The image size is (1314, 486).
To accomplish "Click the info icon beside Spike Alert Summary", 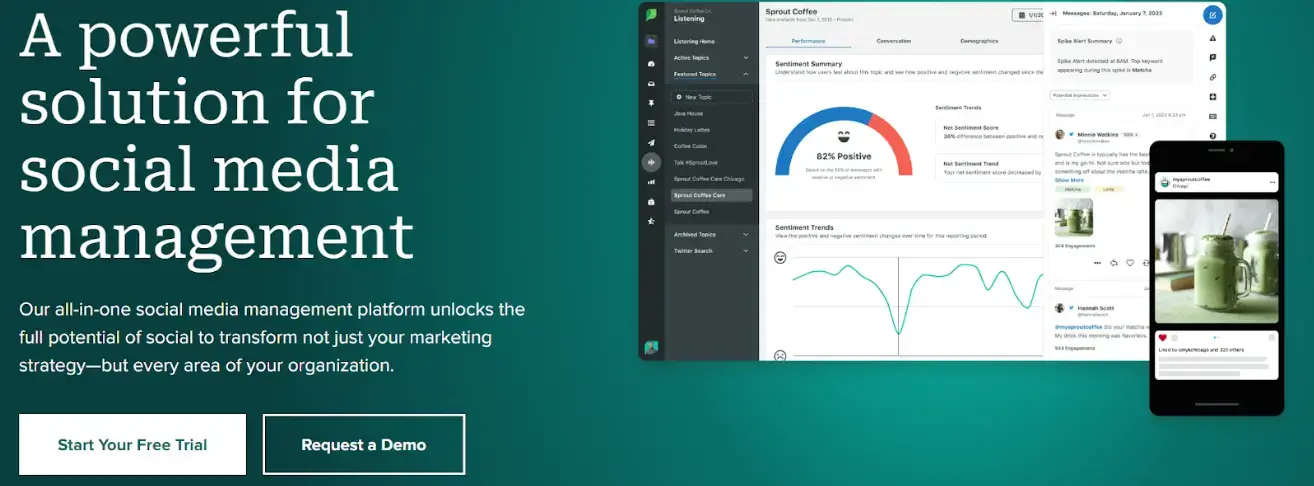I will (1119, 41).
